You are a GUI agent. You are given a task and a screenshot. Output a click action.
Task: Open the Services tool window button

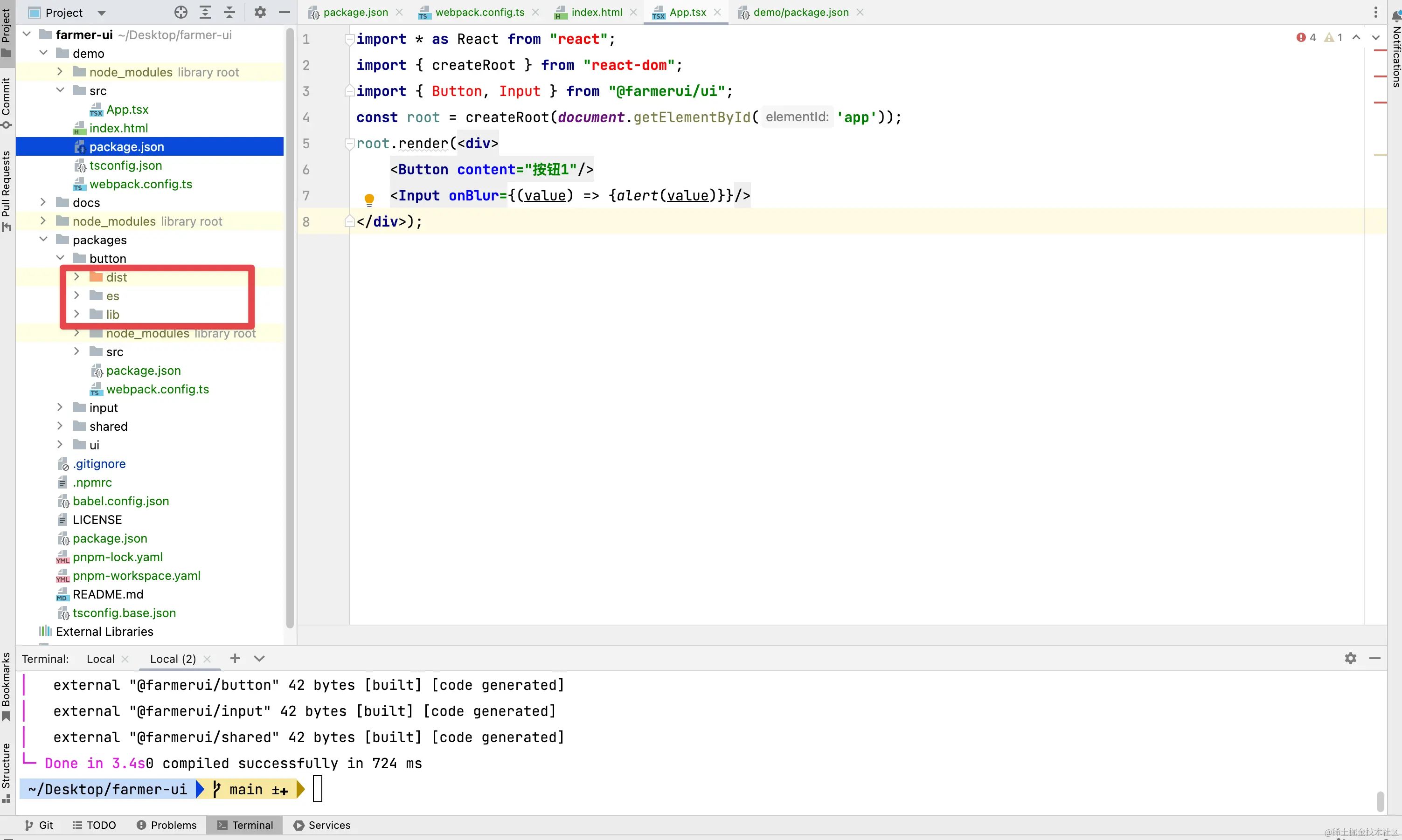322,825
